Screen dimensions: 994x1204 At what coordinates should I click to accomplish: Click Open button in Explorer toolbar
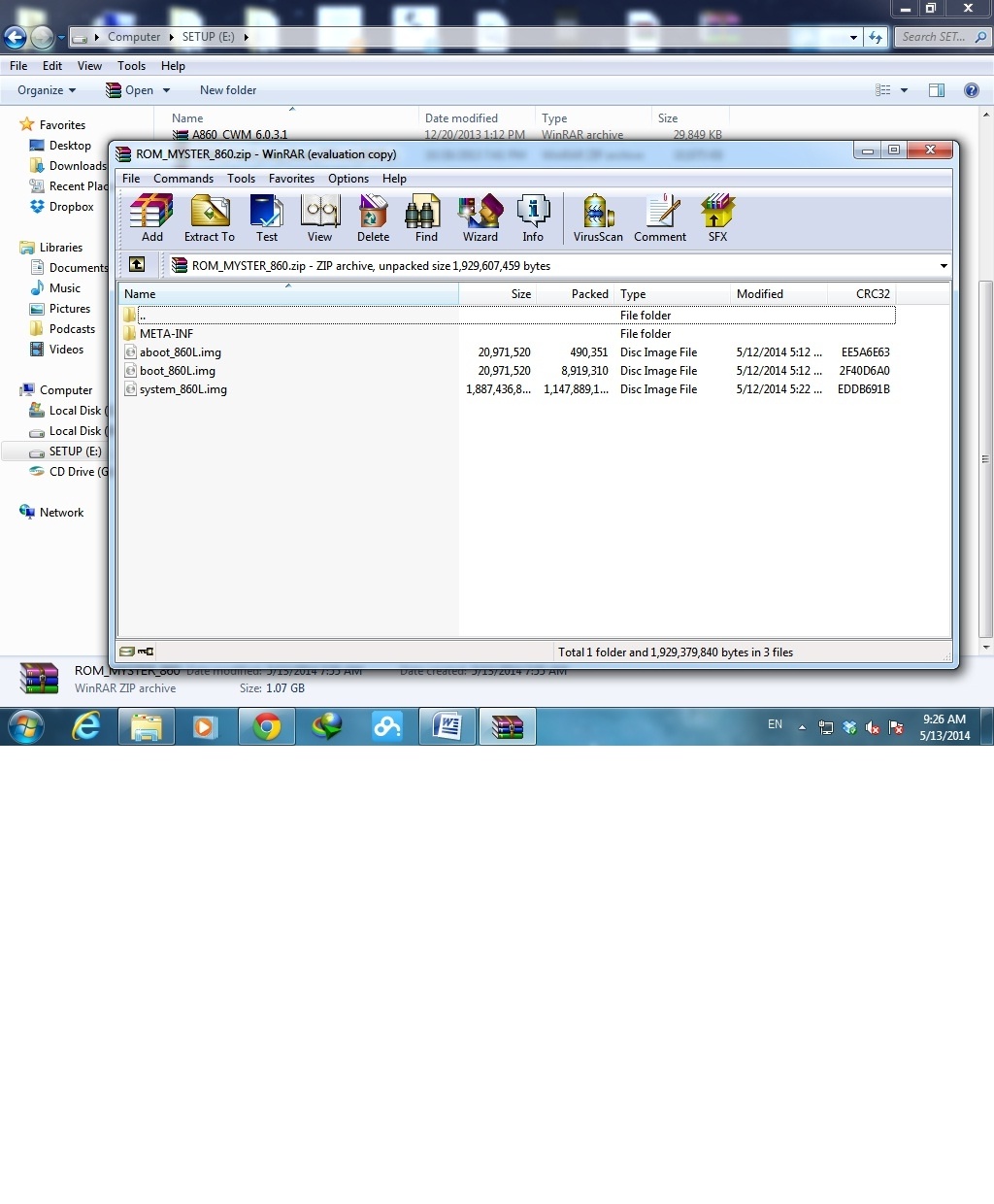pyautogui.click(x=130, y=90)
